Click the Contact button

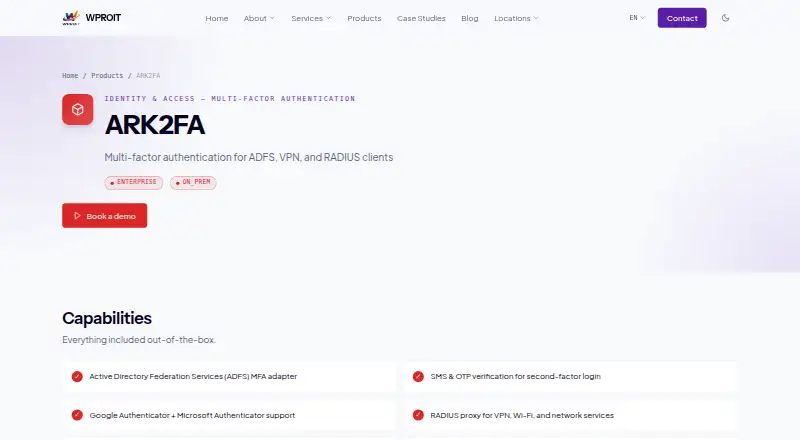click(682, 18)
